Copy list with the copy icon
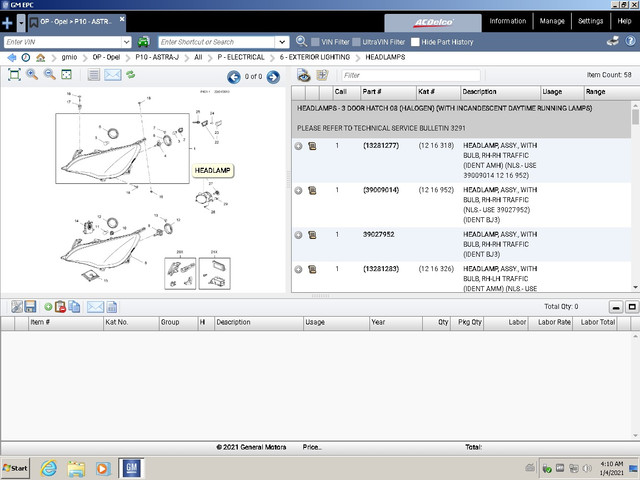This screenshot has width=640, height=480. coord(74,307)
